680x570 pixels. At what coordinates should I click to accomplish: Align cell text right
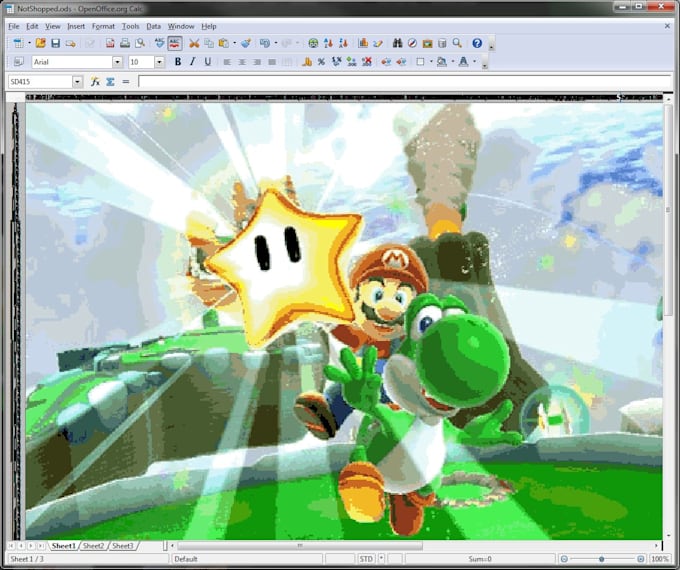257,62
